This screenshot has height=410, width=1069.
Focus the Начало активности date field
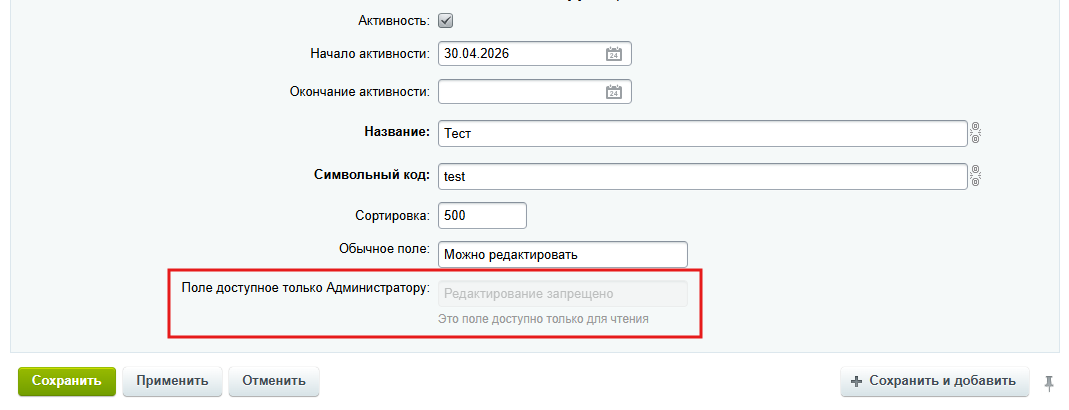point(520,54)
